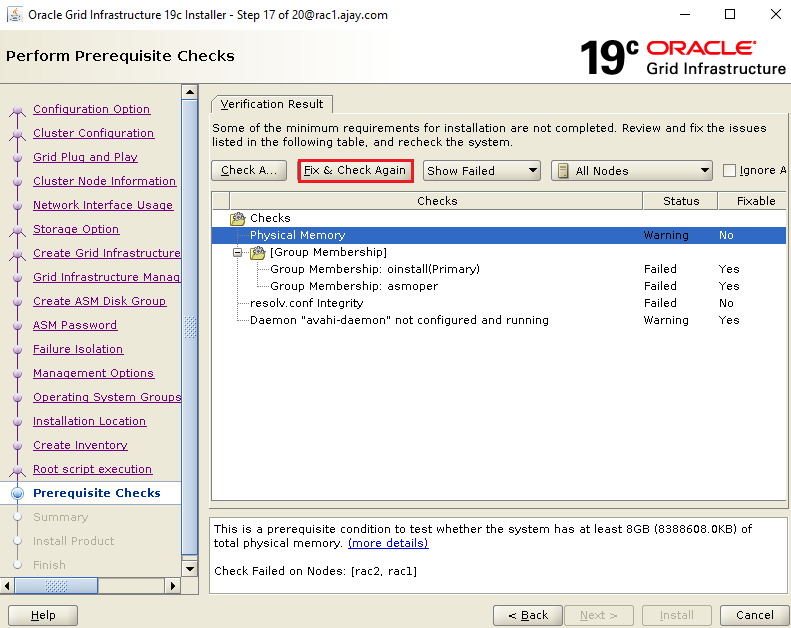Maximize the installer window
The width and height of the screenshot is (791, 628).
tap(729, 14)
